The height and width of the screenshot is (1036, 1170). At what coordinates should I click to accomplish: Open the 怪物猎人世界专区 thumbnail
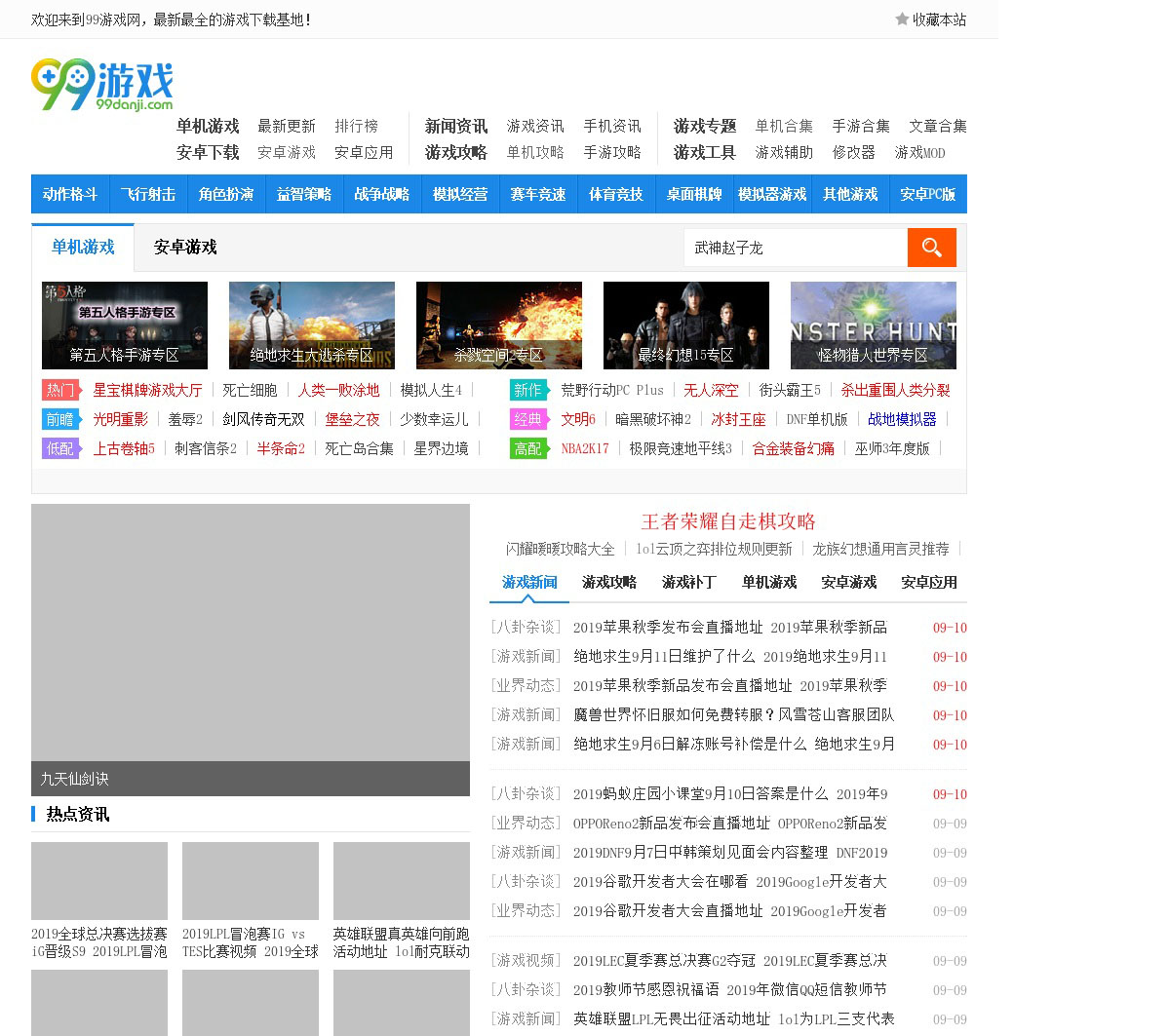pyautogui.click(x=873, y=326)
